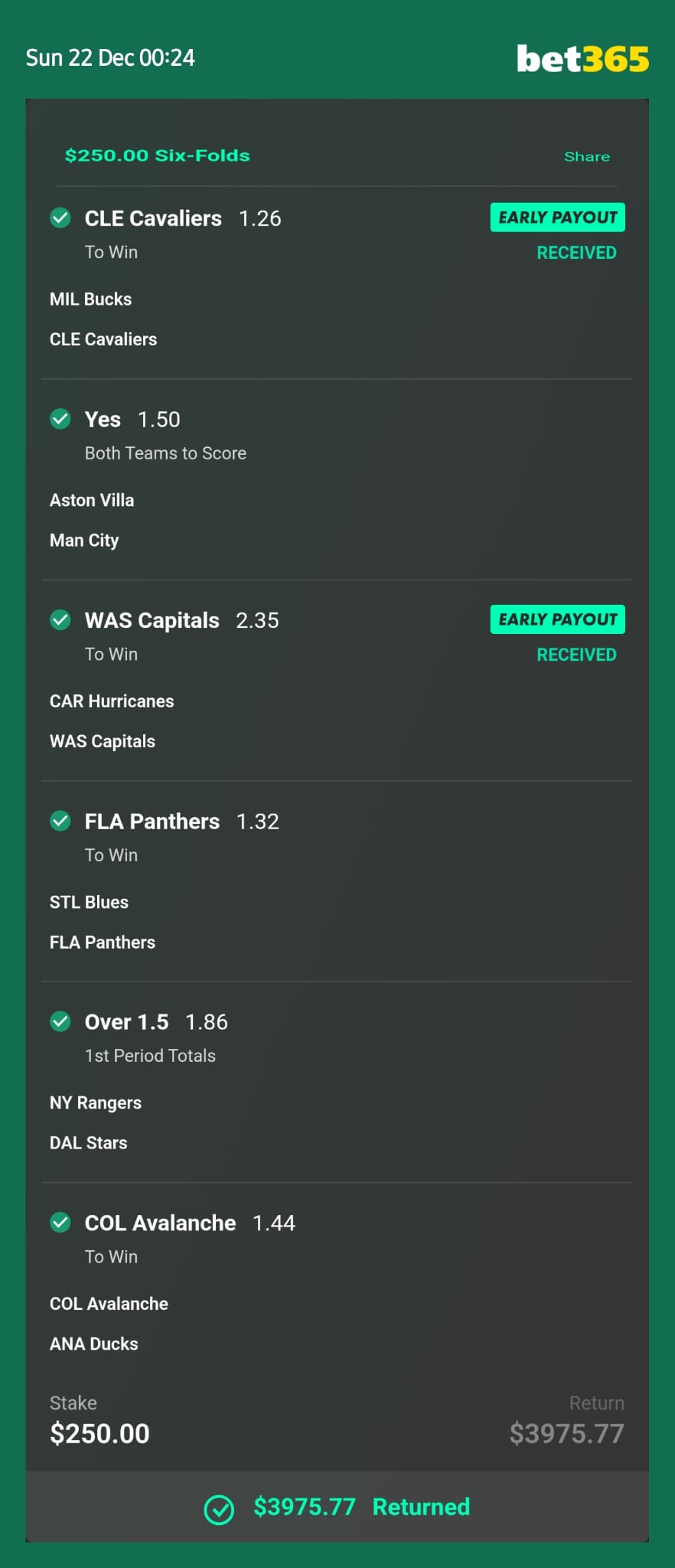Share this Six-Folds bet slip
675x1568 pixels.
point(587,156)
